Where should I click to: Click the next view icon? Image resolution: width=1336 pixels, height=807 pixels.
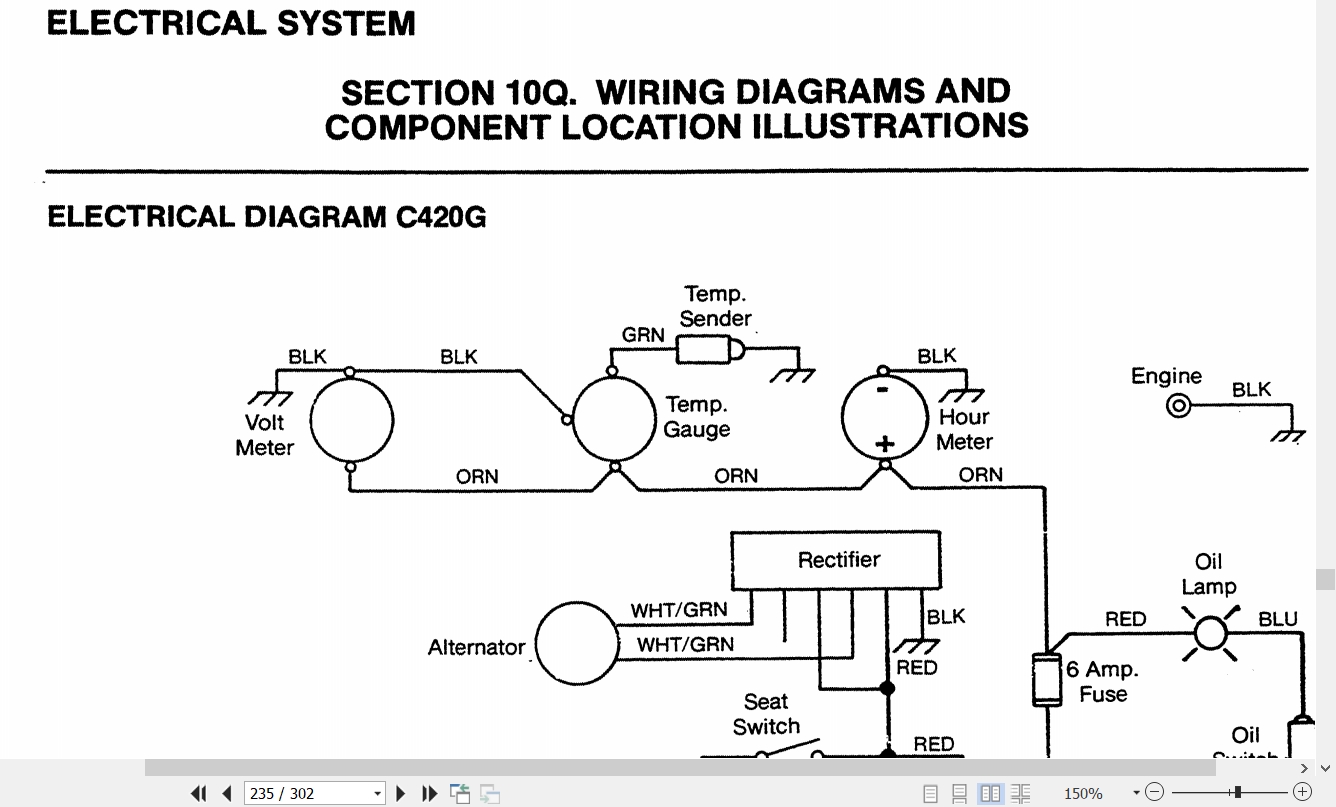(x=490, y=793)
